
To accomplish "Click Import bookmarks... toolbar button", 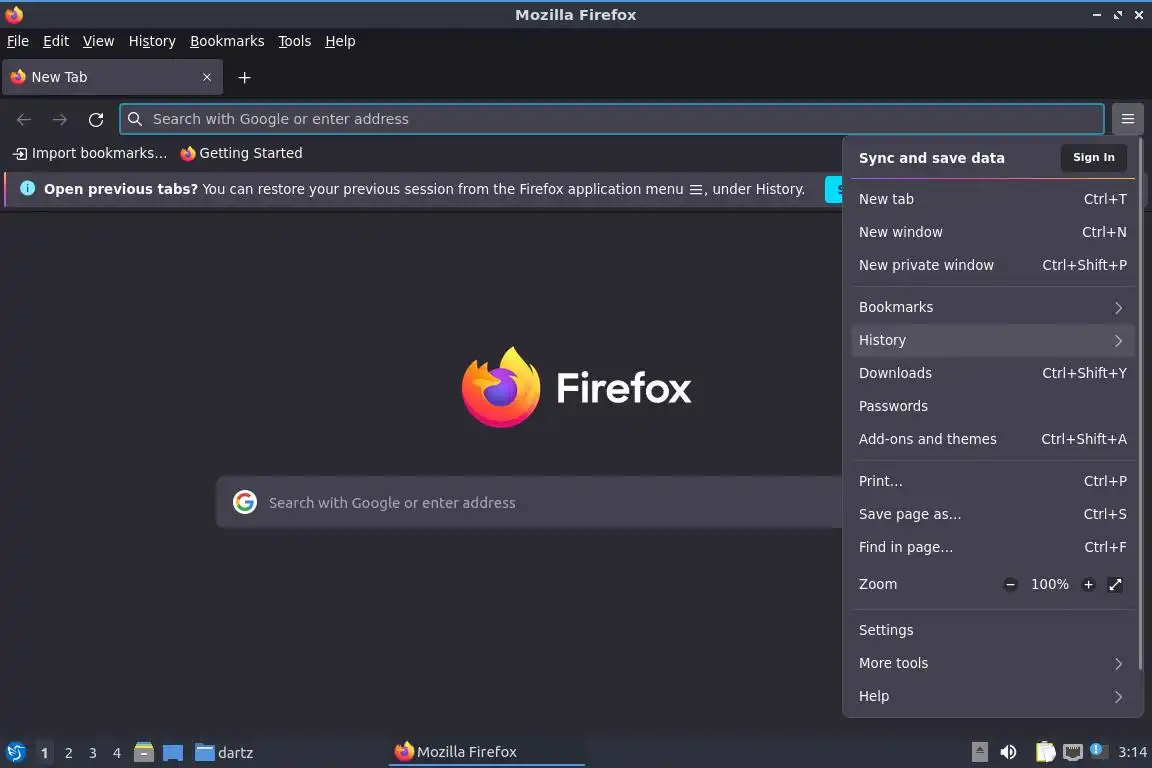I will click(90, 153).
